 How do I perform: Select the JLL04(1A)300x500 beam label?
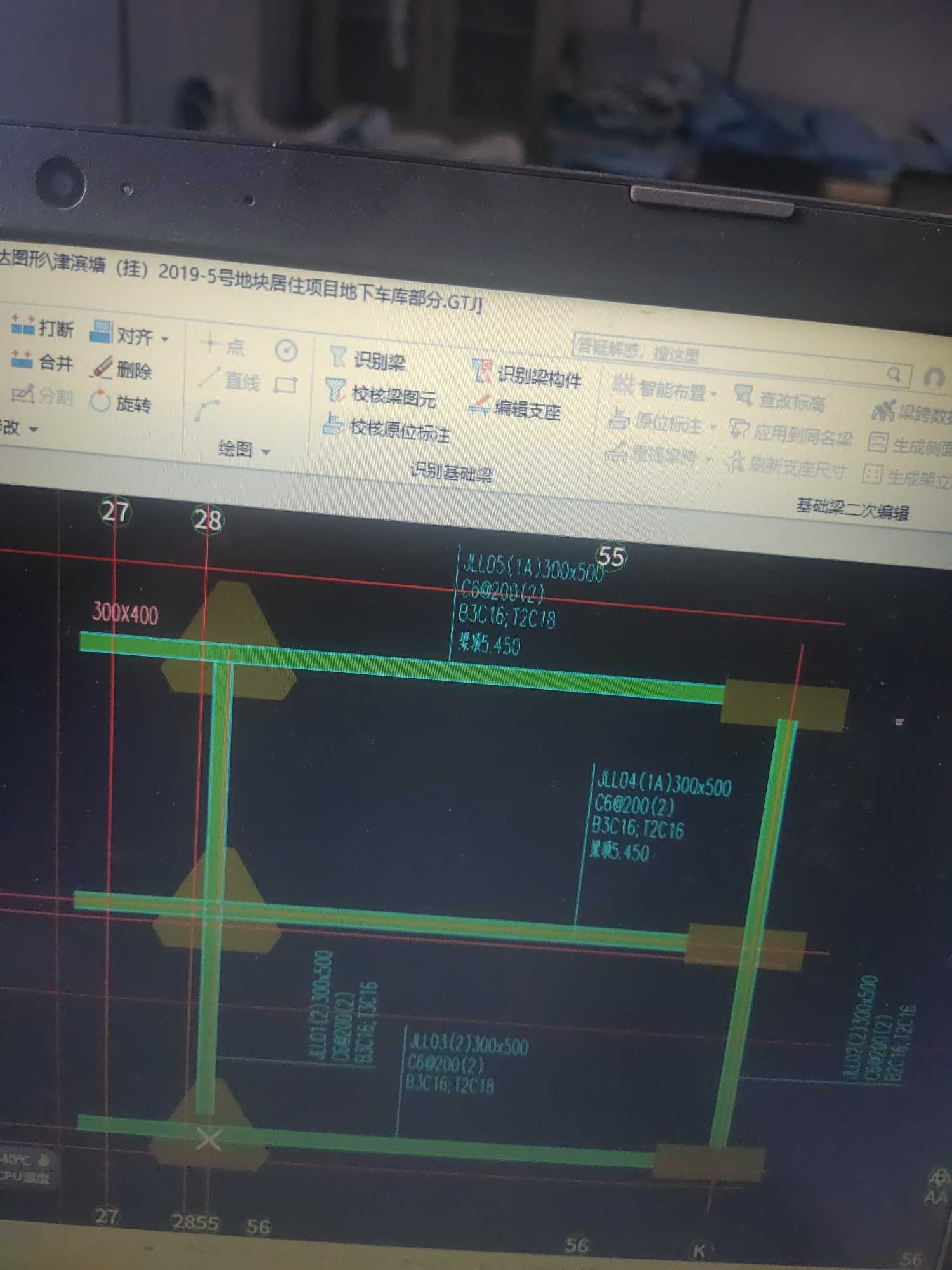point(664,784)
